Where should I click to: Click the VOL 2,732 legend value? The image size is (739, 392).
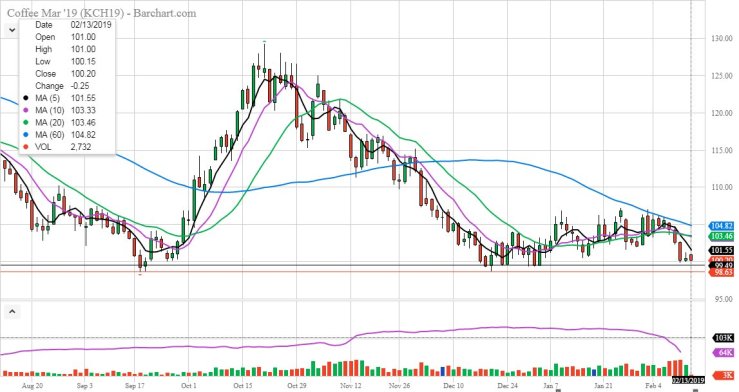pyautogui.click(x=81, y=147)
